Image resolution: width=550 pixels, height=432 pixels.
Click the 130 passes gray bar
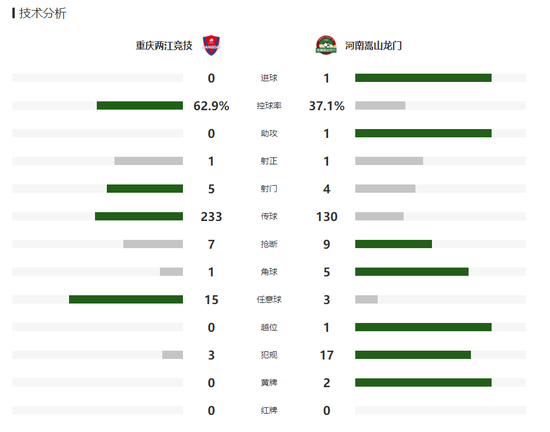pos(379,216)
